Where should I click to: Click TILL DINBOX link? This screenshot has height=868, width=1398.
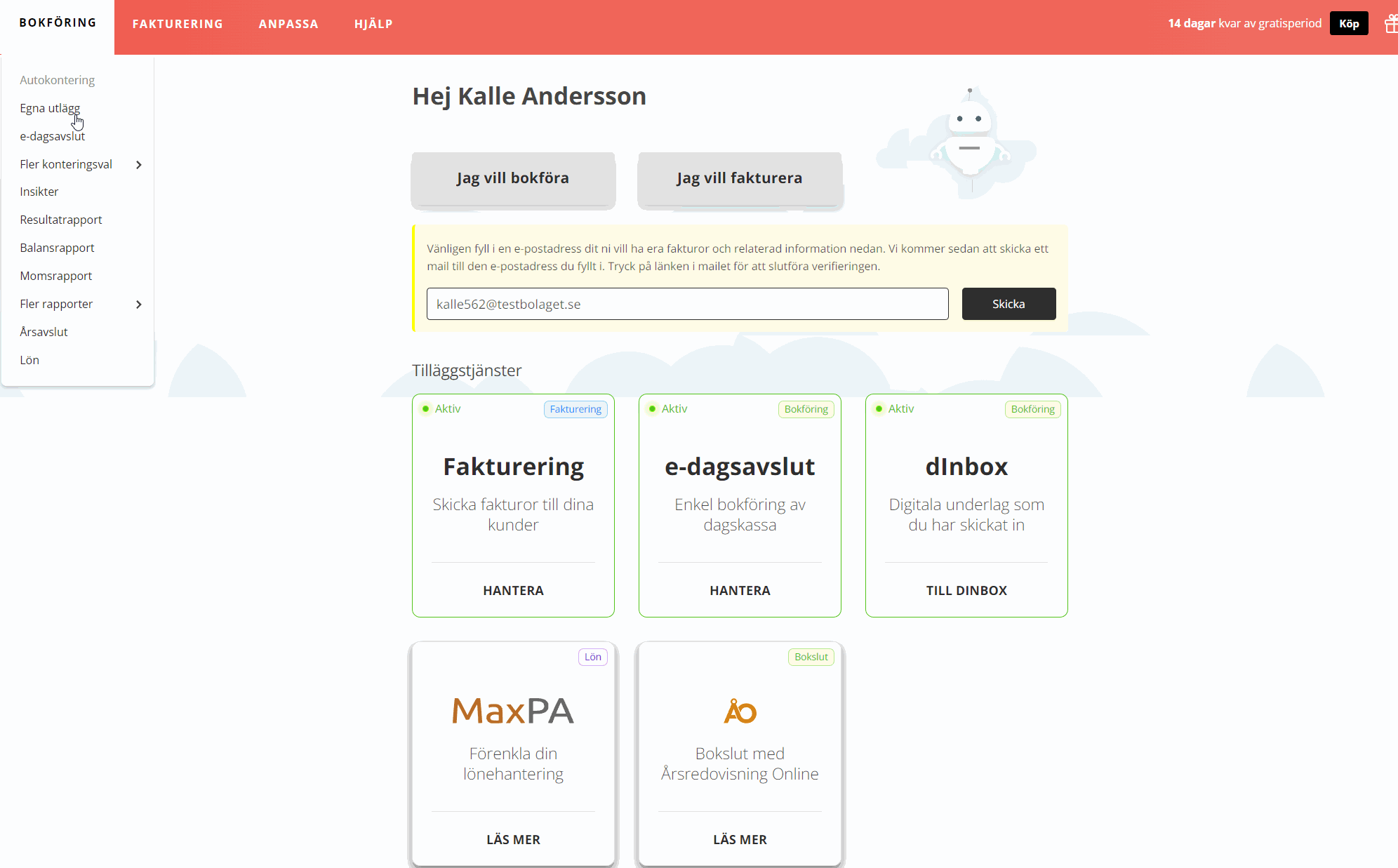coord(966,590)
